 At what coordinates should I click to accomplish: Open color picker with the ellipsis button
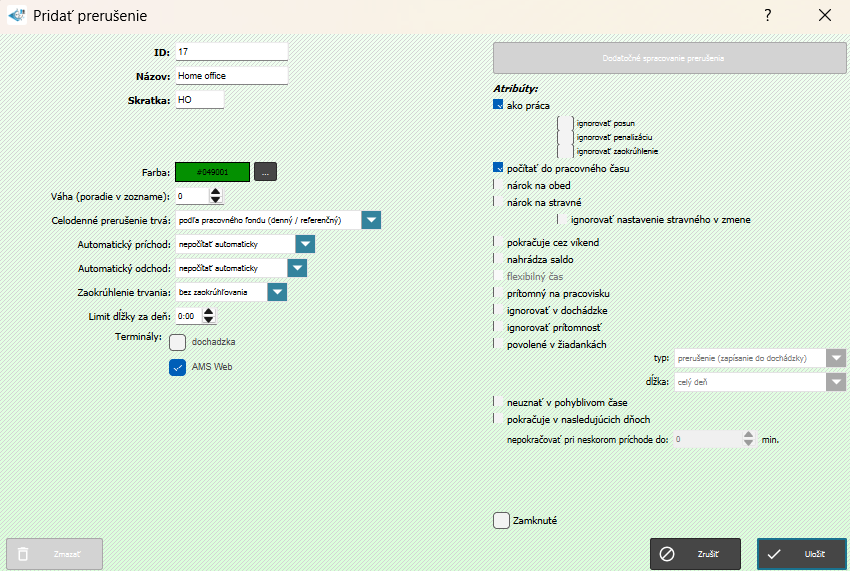pyautogui.click(x=265, y=172)
